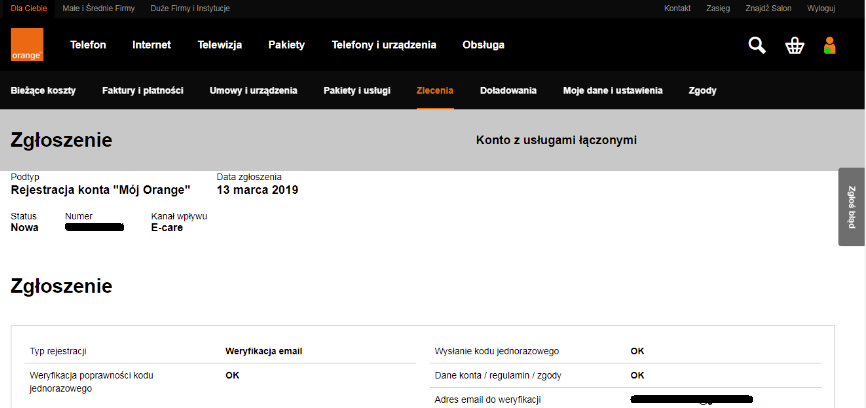Viewport: 866px width, 408px height.
Task: Click OK next to Weryfikacja poprawności kodu
Action: [232, 375]
